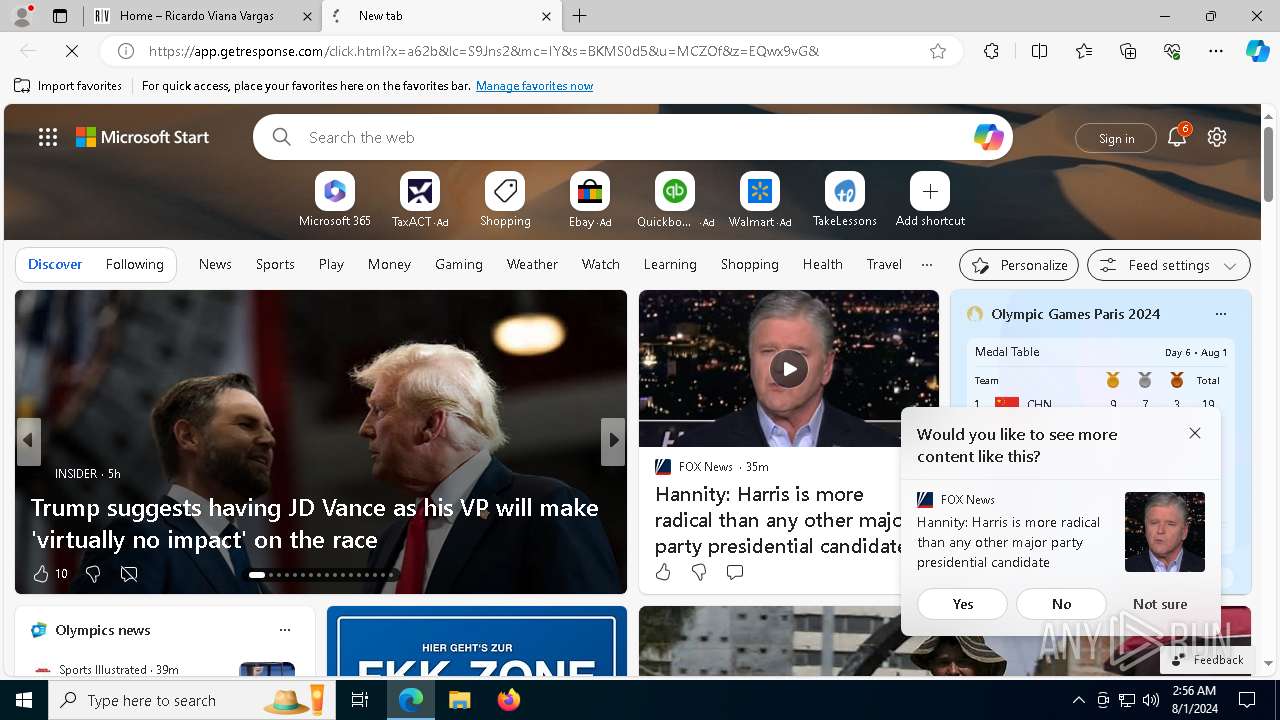The width and height of the screenshot is (1280, 720).
Task: Open a new browser tab
Action: click(x=580, y=16)
